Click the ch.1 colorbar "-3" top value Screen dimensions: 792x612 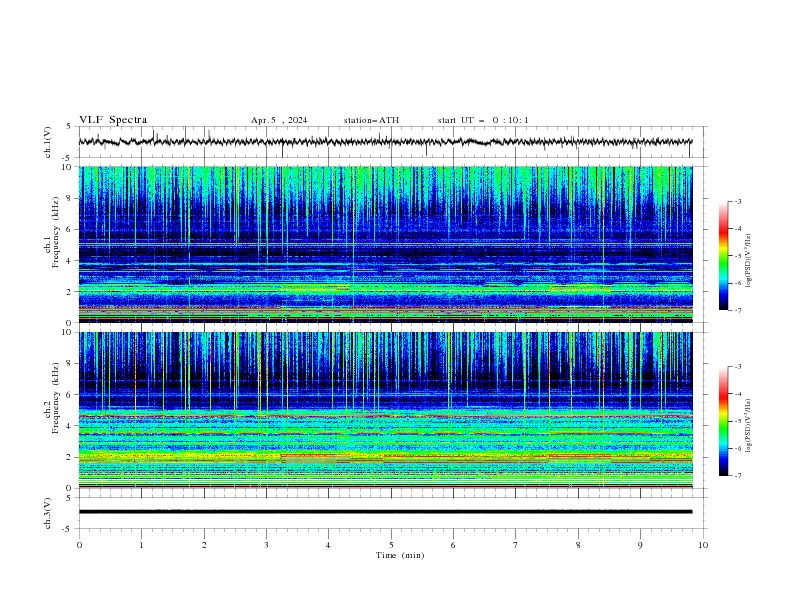coord(737,201)
